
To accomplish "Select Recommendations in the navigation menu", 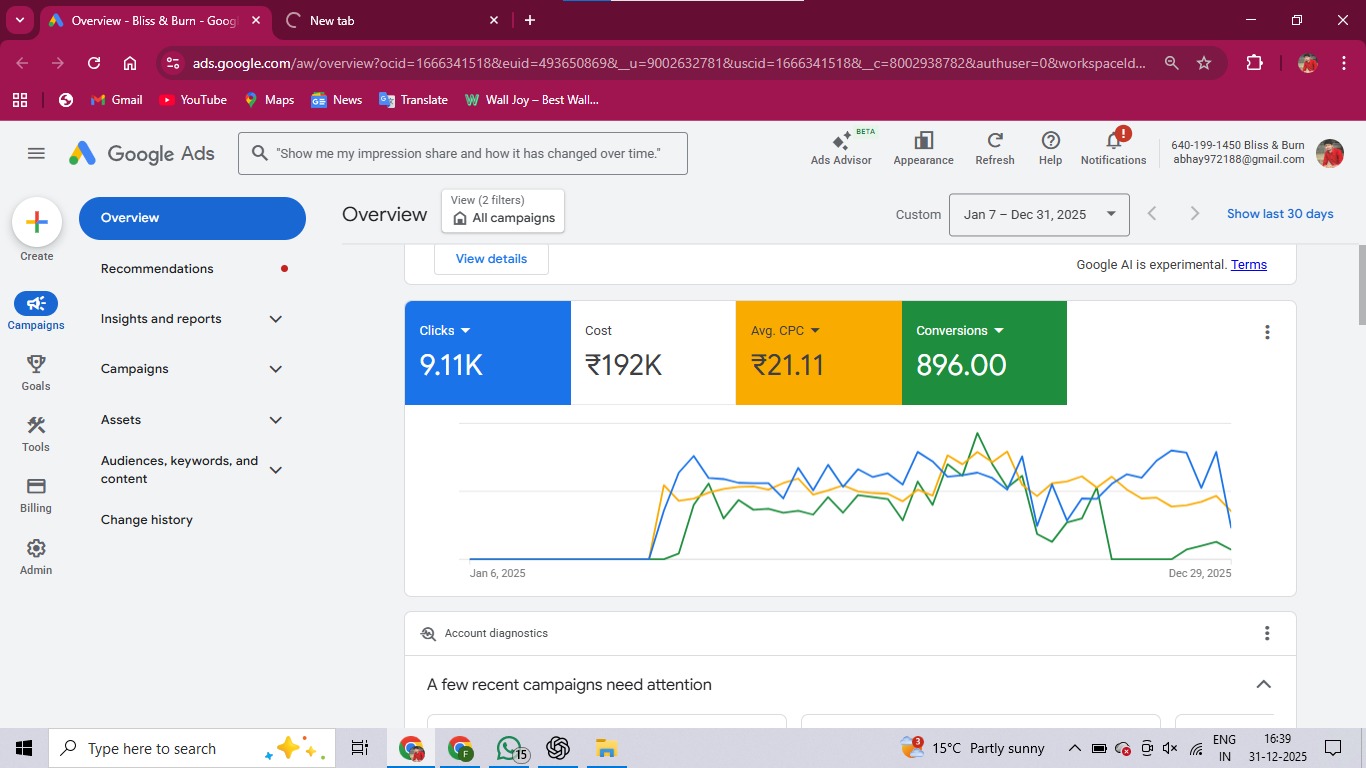I will pyautogui.click(x=157, y=268).
